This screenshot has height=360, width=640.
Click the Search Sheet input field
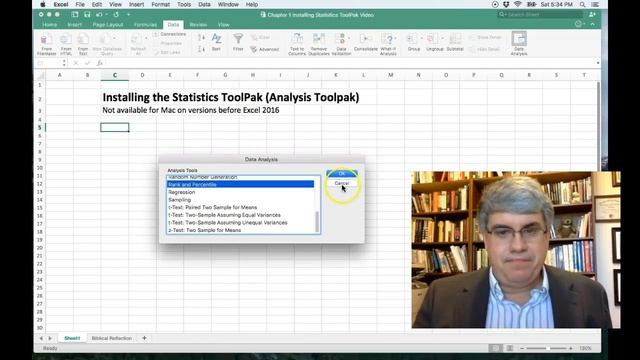(x=539, y=15)
